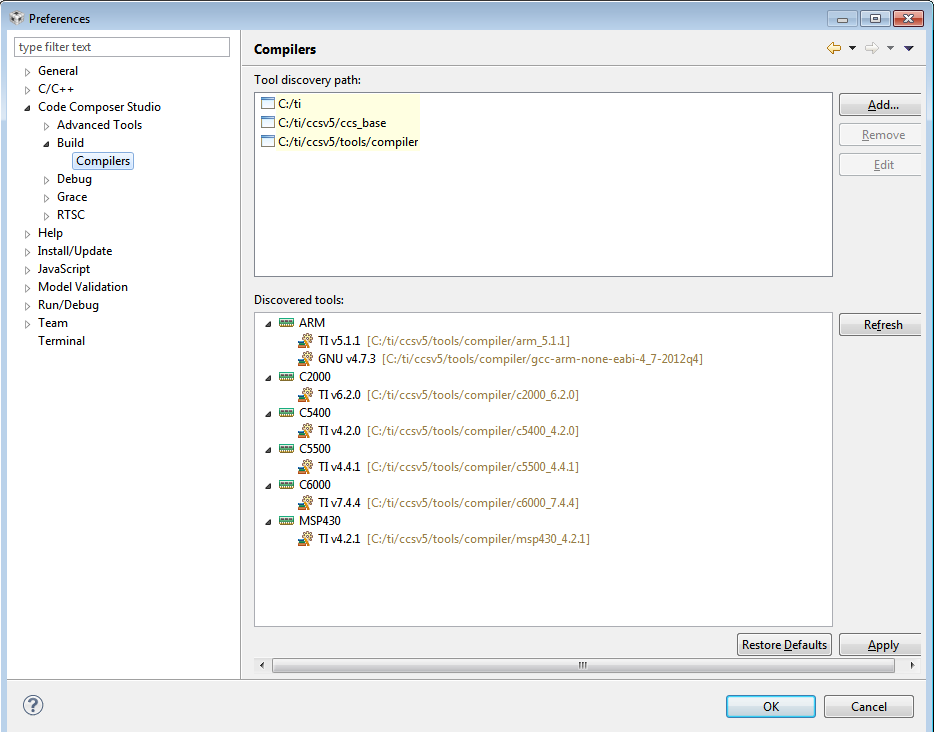This screenshot has width=934, height=732.
Task: Open the Advanced Tools preferences page
Action: (99, 125)
